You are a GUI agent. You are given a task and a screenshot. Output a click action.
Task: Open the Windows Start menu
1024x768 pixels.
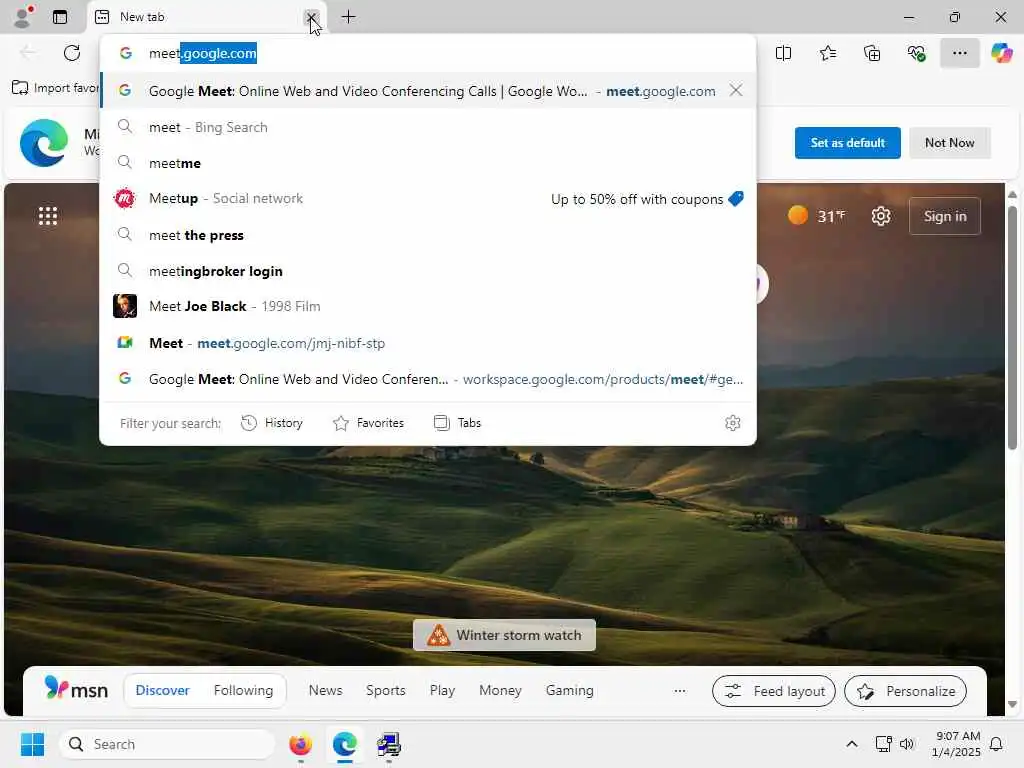click(x=32, y=744)
